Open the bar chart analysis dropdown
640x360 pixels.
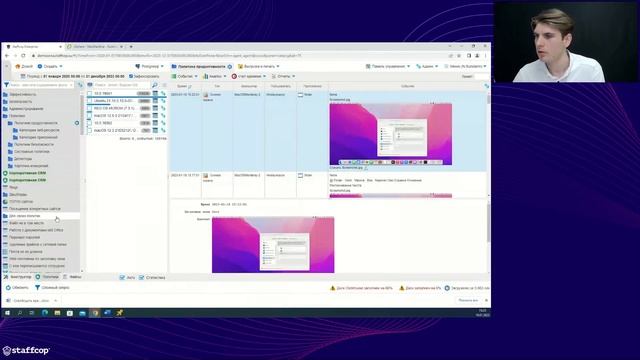click(x=215, y=76)
